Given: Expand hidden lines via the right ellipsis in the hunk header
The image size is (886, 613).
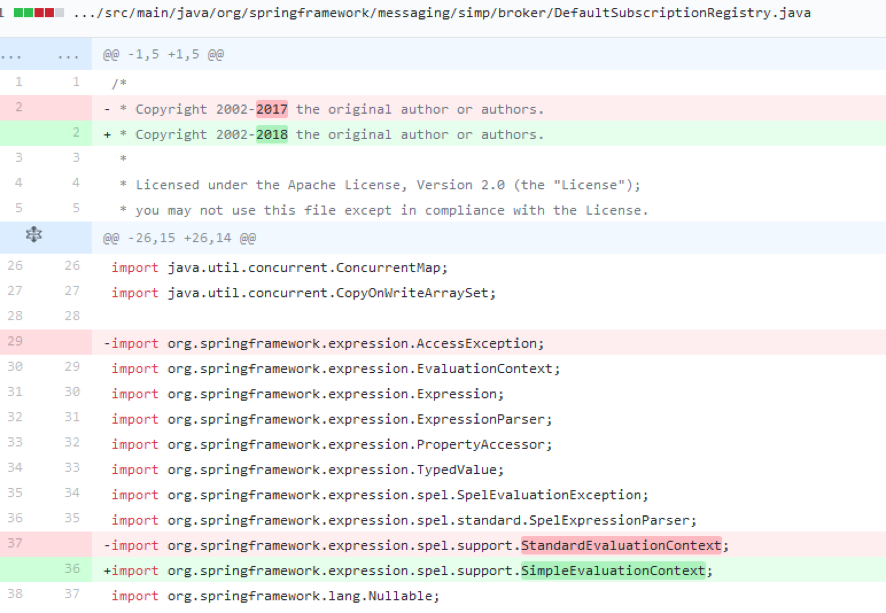Looking at the screenshot, I should 68,54.
